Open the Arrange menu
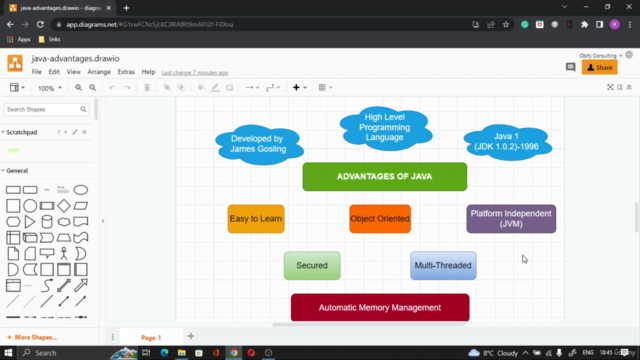The image size is (640, 360). pos(99,72)
